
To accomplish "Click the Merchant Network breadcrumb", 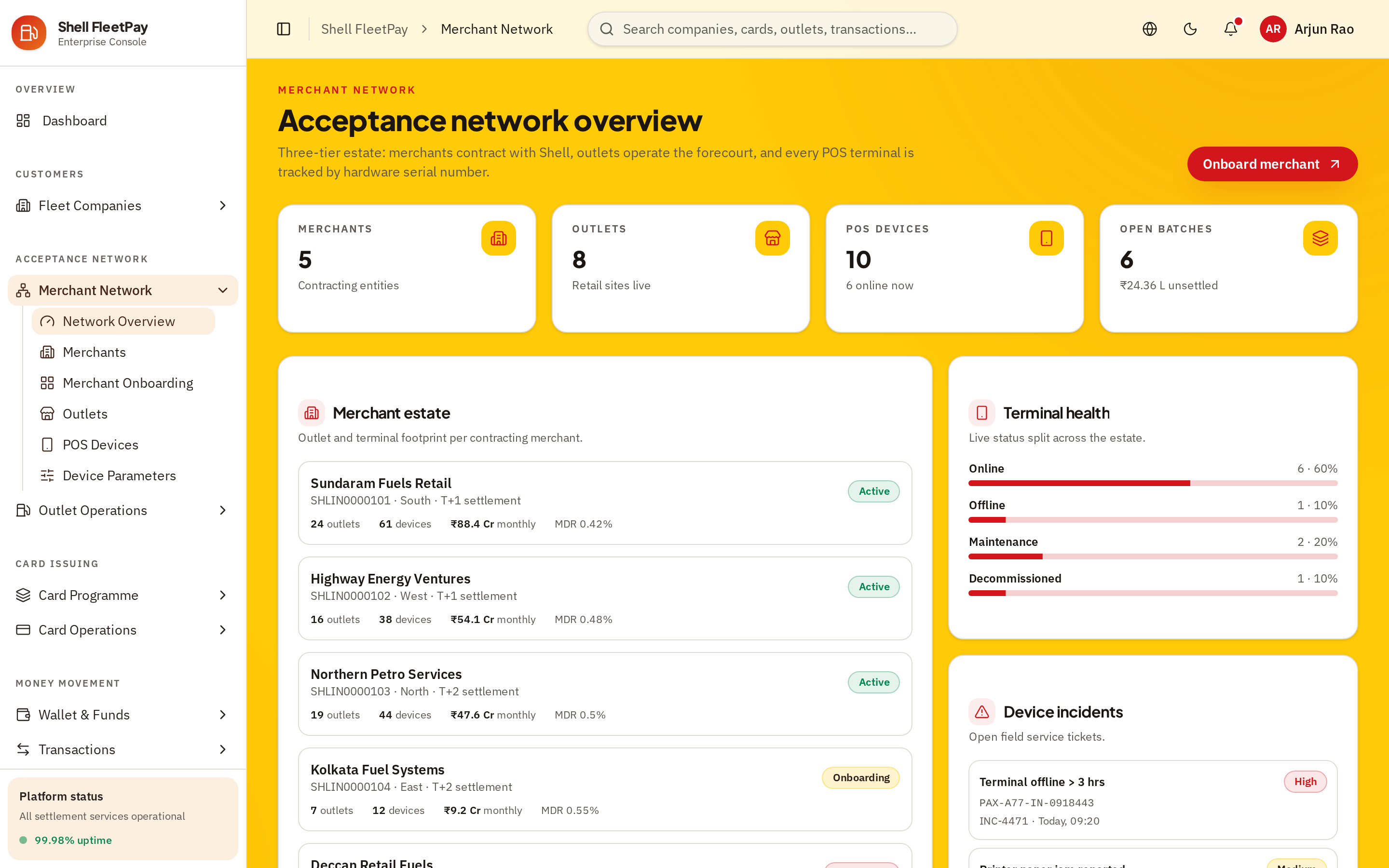I will pyautogui.click(x=496, y=29).
